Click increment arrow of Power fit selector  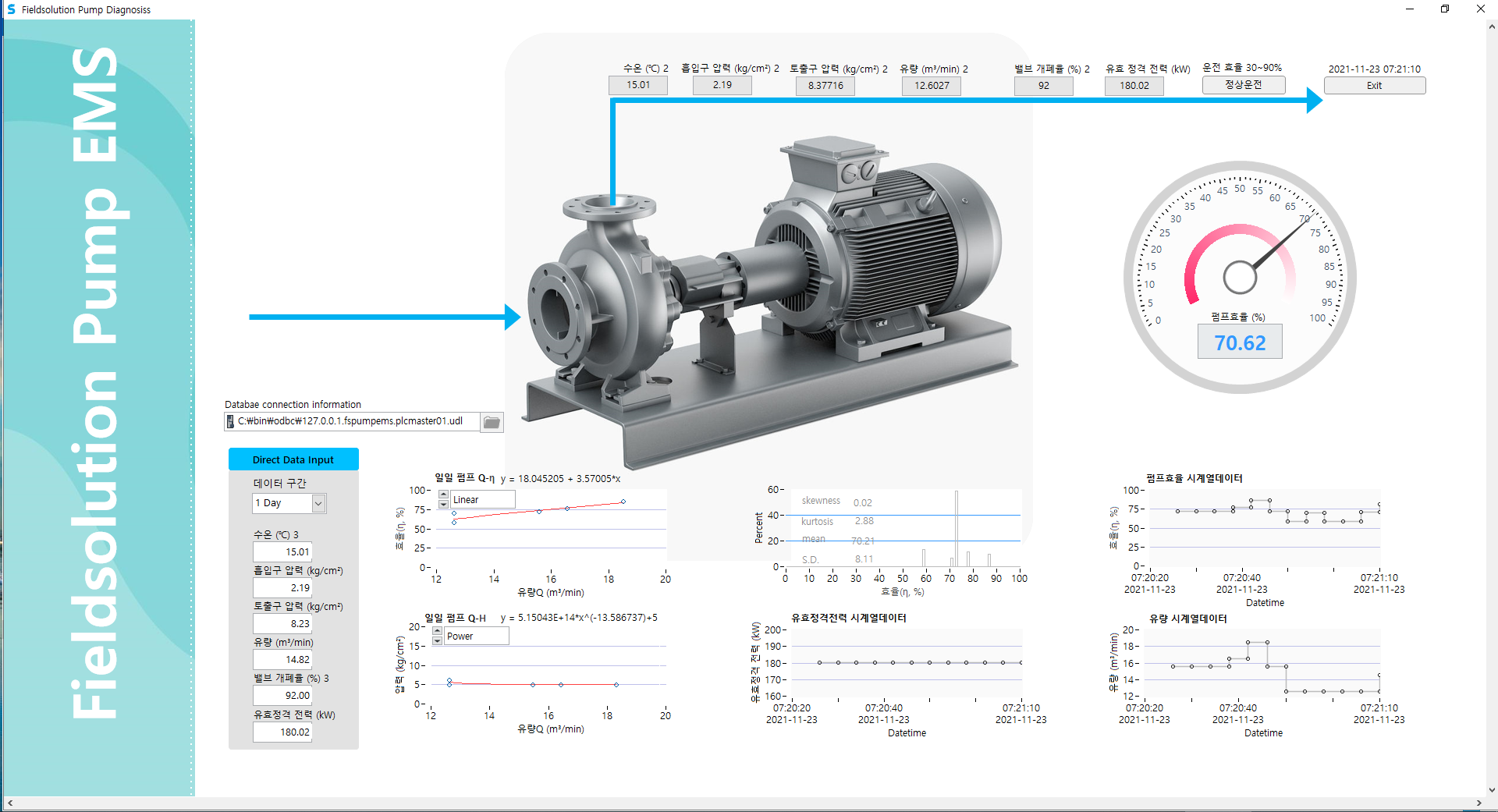[x=438, y=631]
